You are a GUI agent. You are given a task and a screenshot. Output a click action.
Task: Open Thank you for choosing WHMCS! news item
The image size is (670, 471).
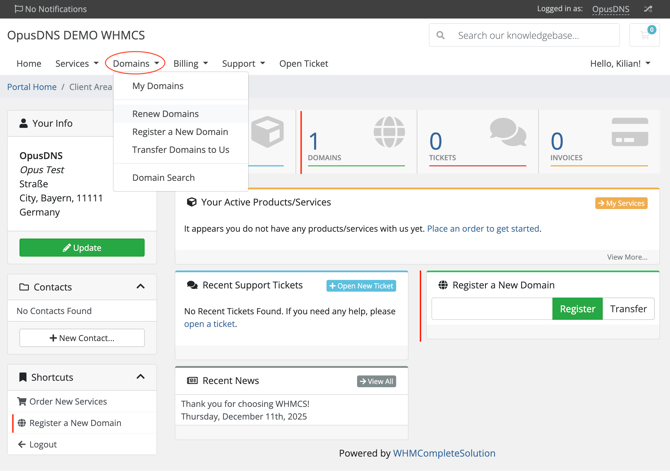tap(245, 403)
